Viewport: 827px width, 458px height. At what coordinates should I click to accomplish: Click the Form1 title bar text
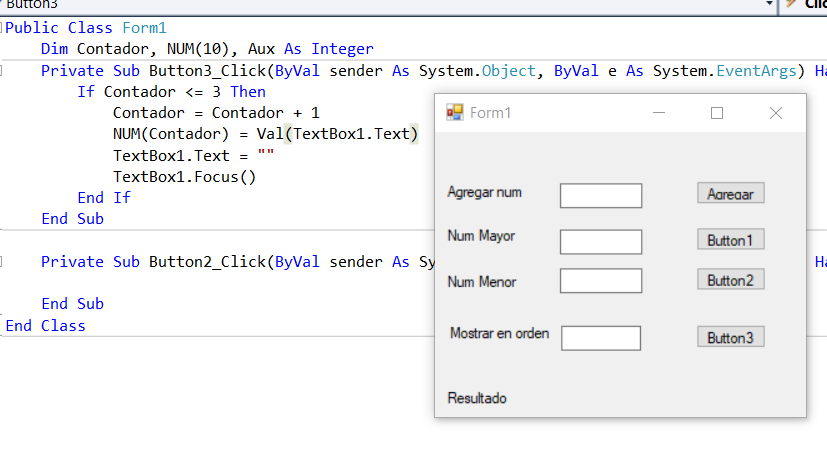point(491,113)
